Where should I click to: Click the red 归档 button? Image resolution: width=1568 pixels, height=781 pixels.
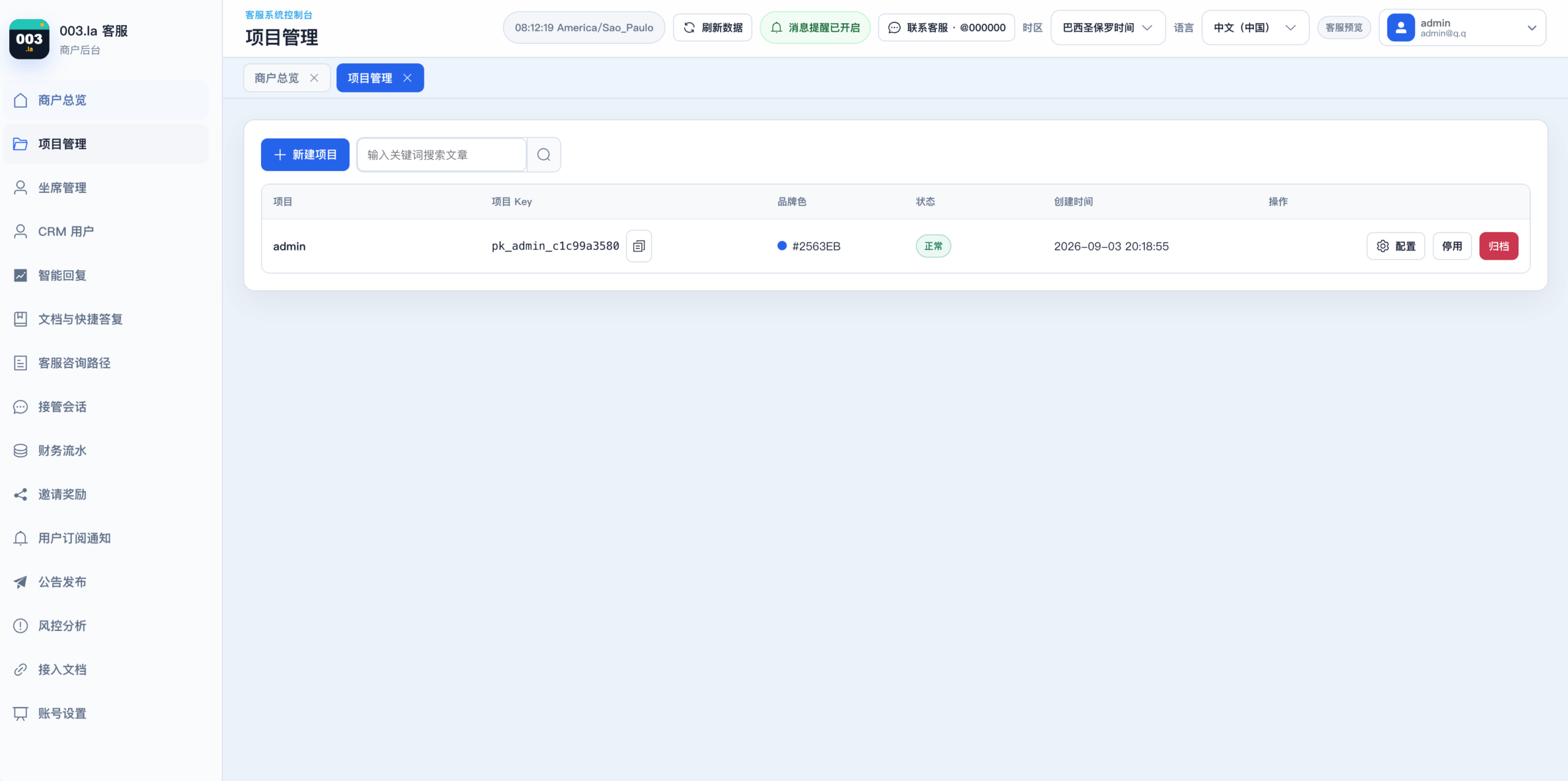click(x=1499, y=246)
